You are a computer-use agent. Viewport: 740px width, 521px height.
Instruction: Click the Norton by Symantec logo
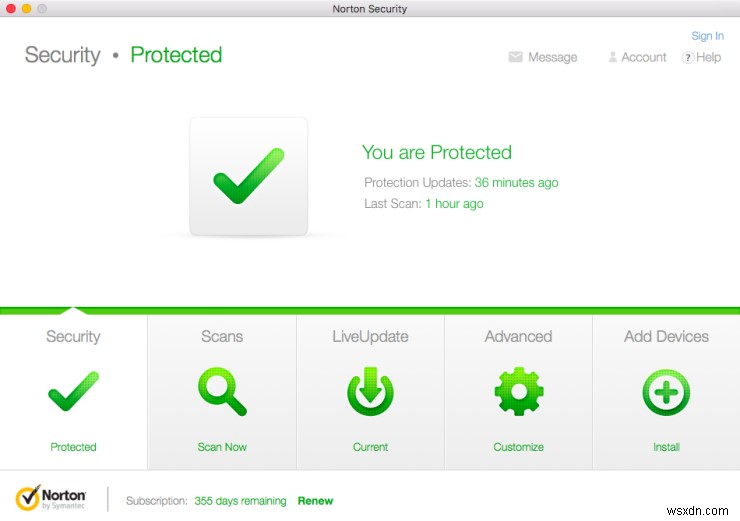click(x=52, y=498)
